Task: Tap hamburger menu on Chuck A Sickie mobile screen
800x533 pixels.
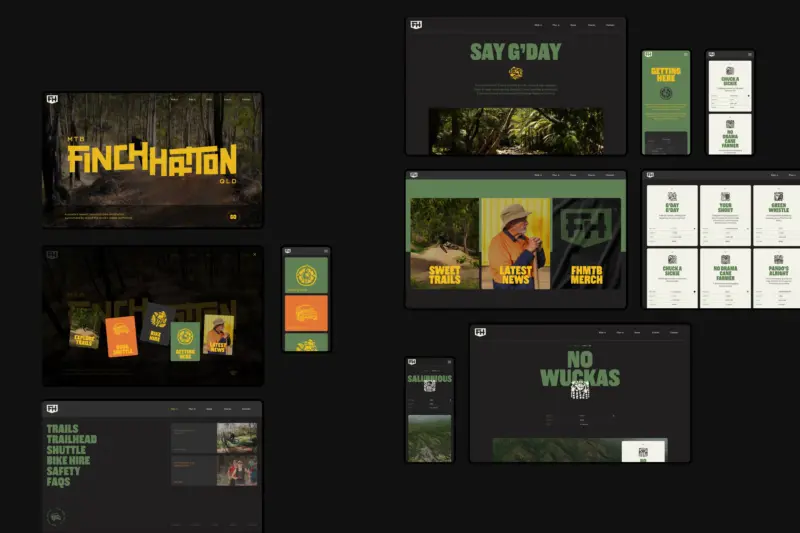Action: pos(749,54)
